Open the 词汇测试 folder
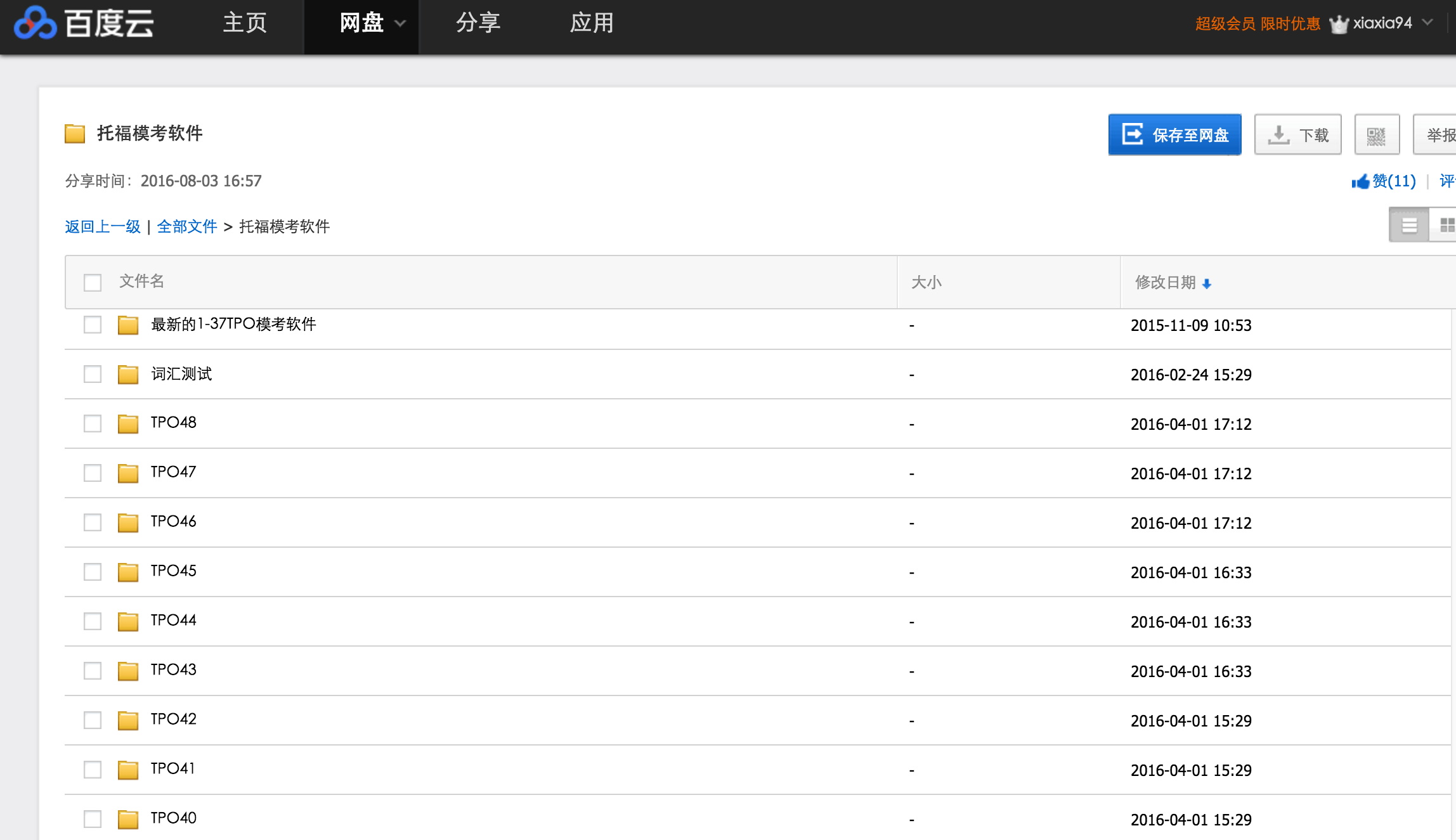Screen dimensions: 1456x840 (x=182, y=374)
